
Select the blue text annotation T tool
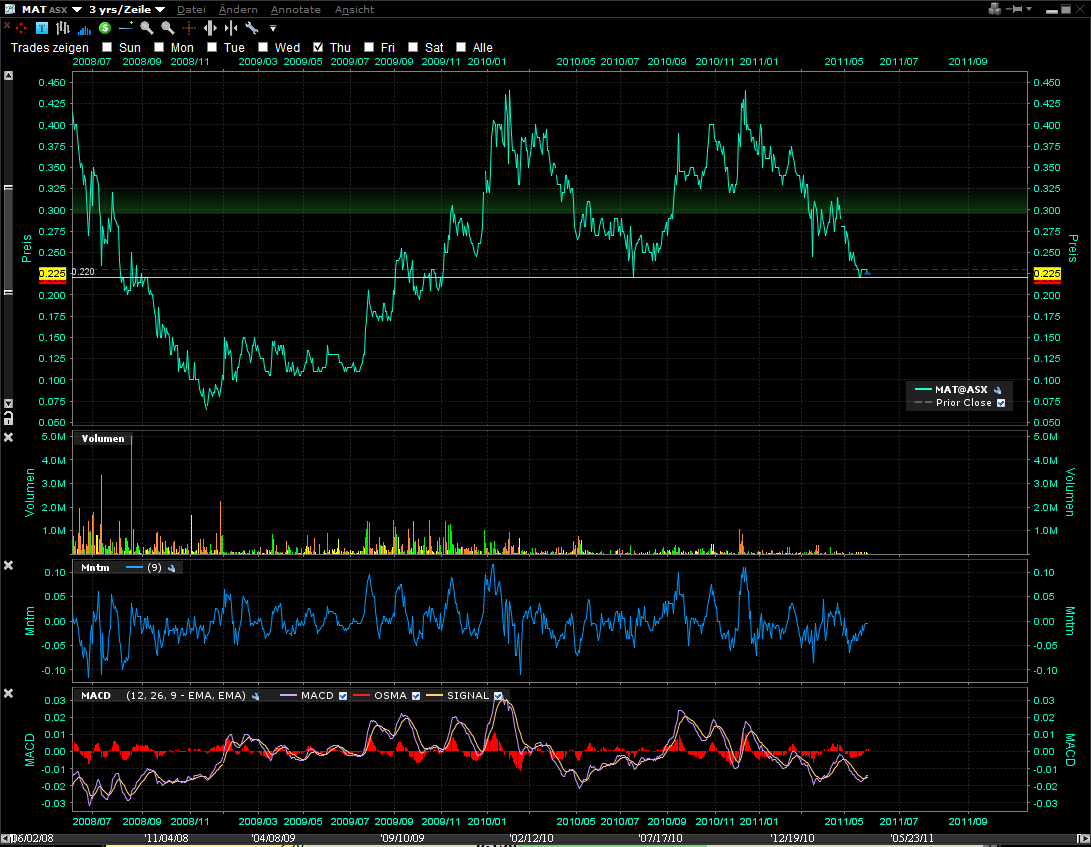[42, 28]
